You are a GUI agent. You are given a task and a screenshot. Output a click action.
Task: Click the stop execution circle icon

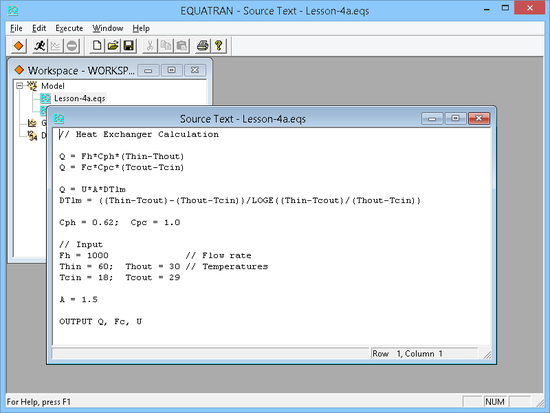click(72, 46)
